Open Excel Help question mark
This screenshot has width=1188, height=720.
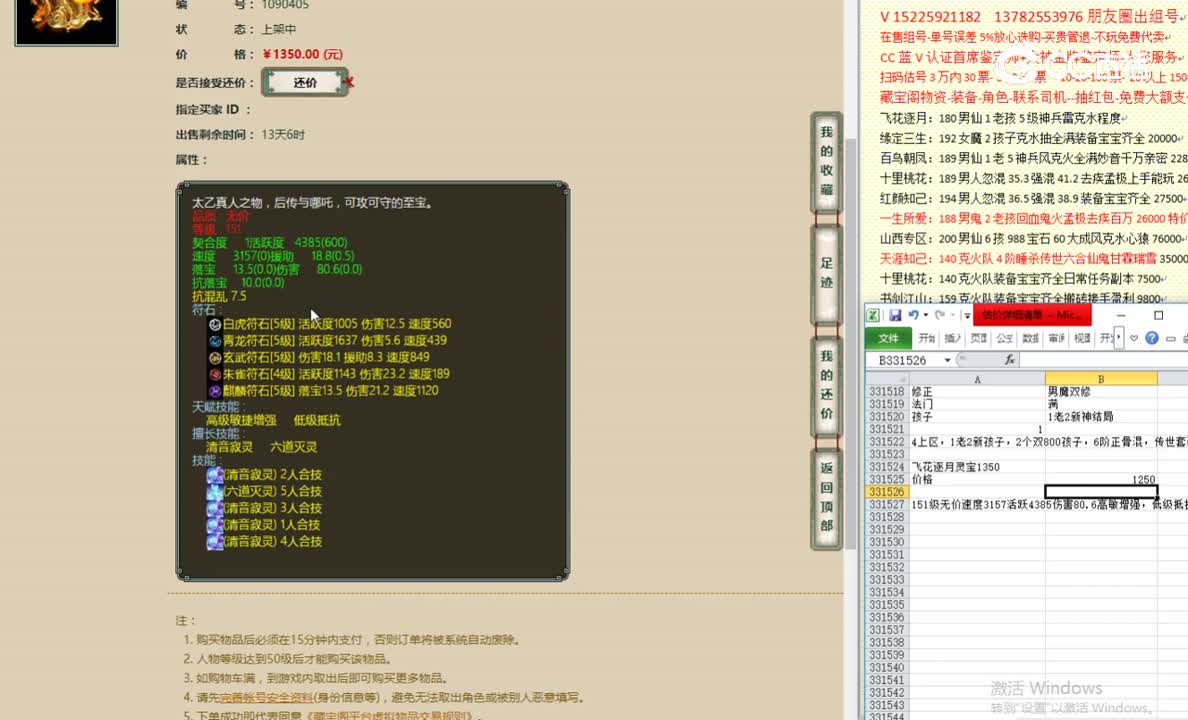click(x=1152, y=338)
